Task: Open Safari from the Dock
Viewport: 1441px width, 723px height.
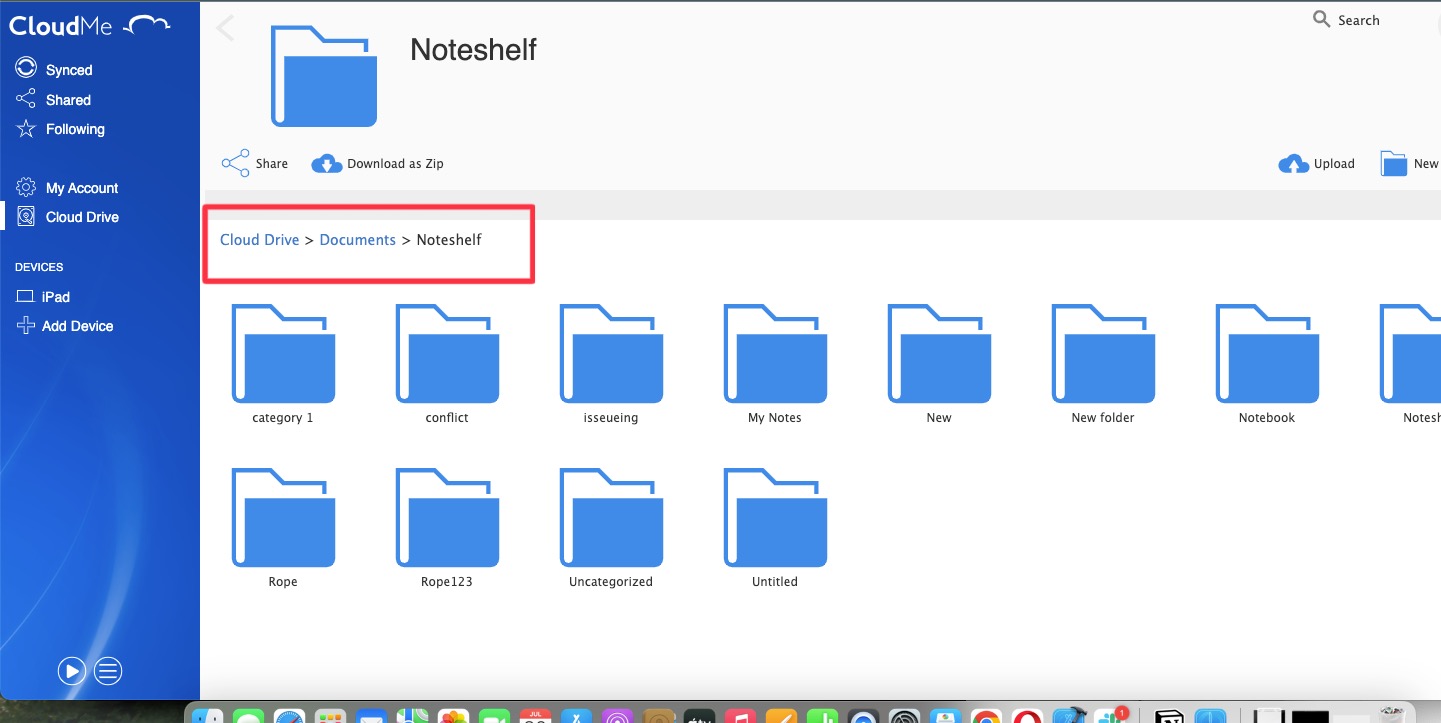Action: (x=290, y=716)
